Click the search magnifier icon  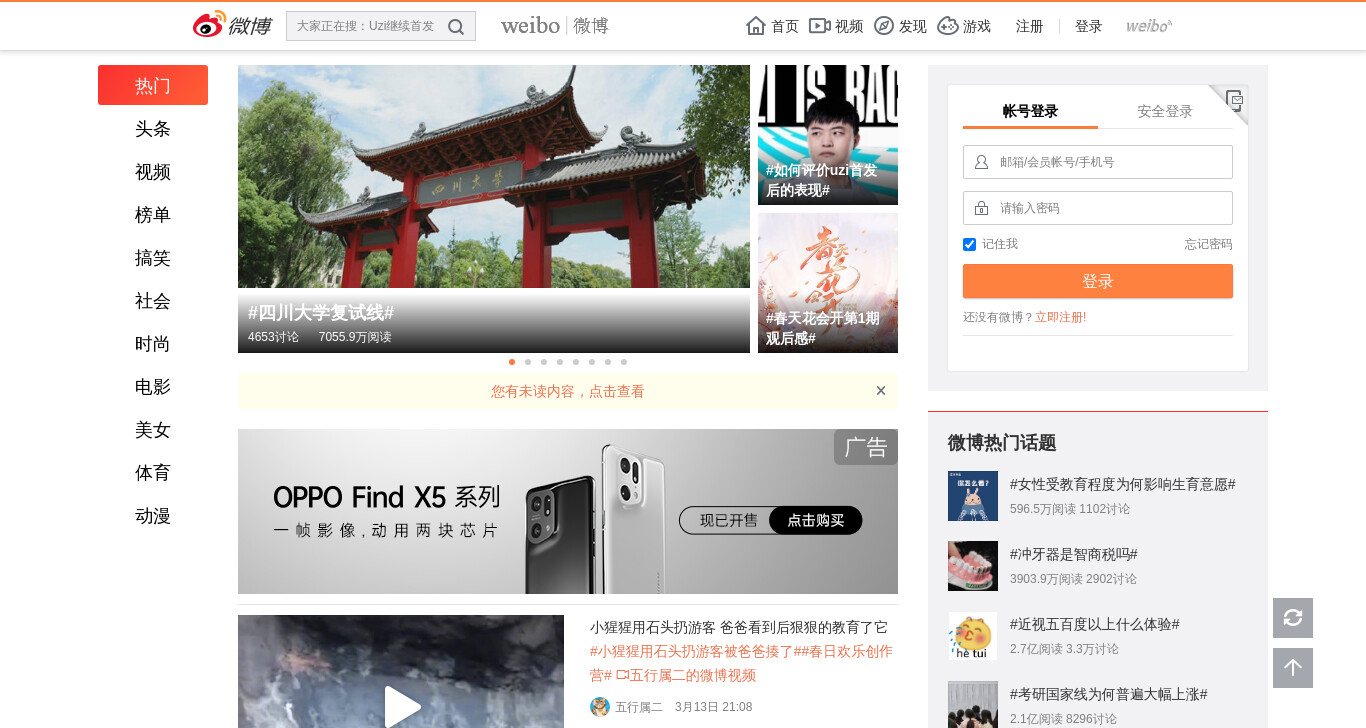(456, 27)
